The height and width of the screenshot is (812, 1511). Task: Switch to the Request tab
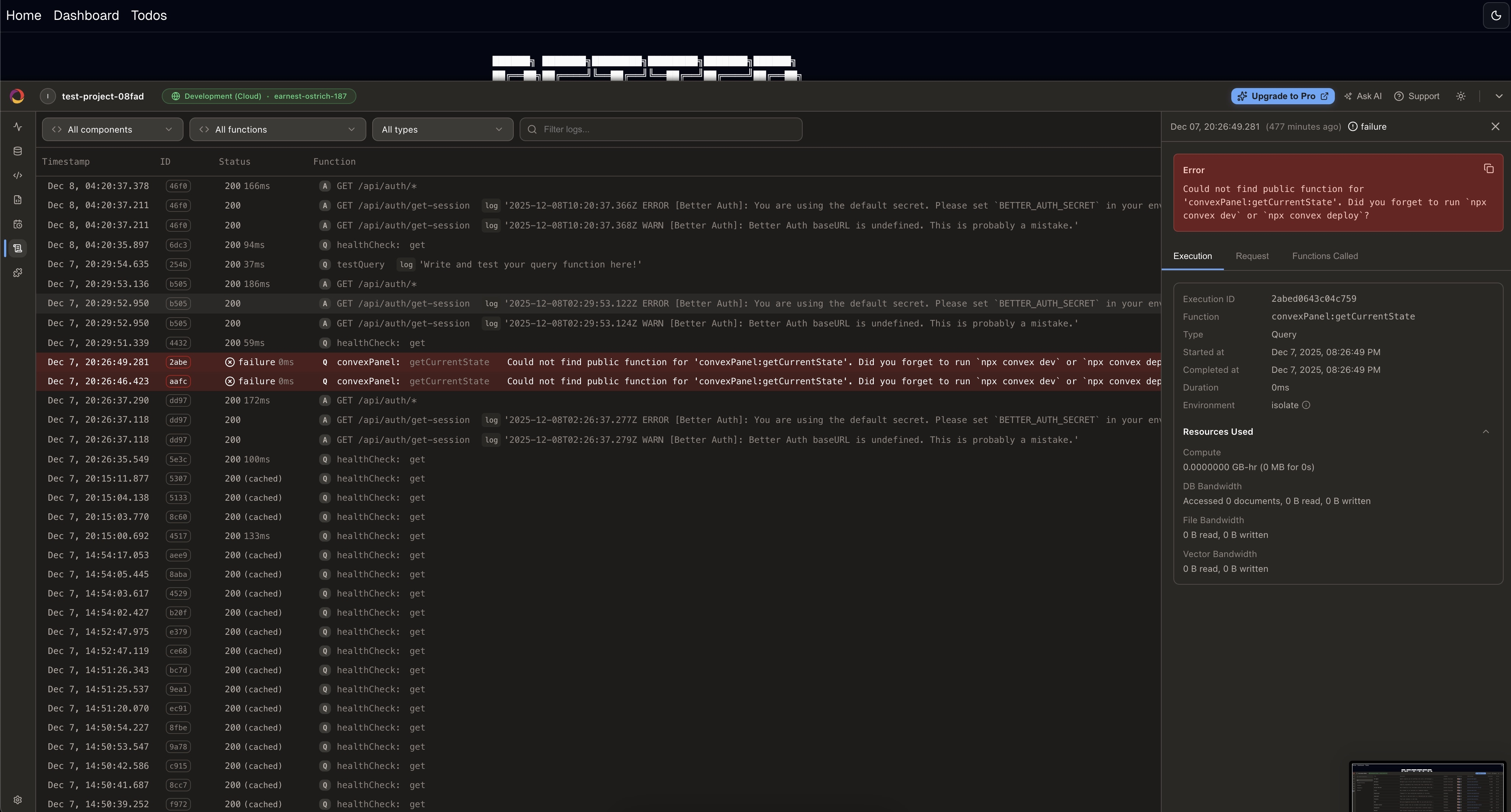click(1252, 256)
